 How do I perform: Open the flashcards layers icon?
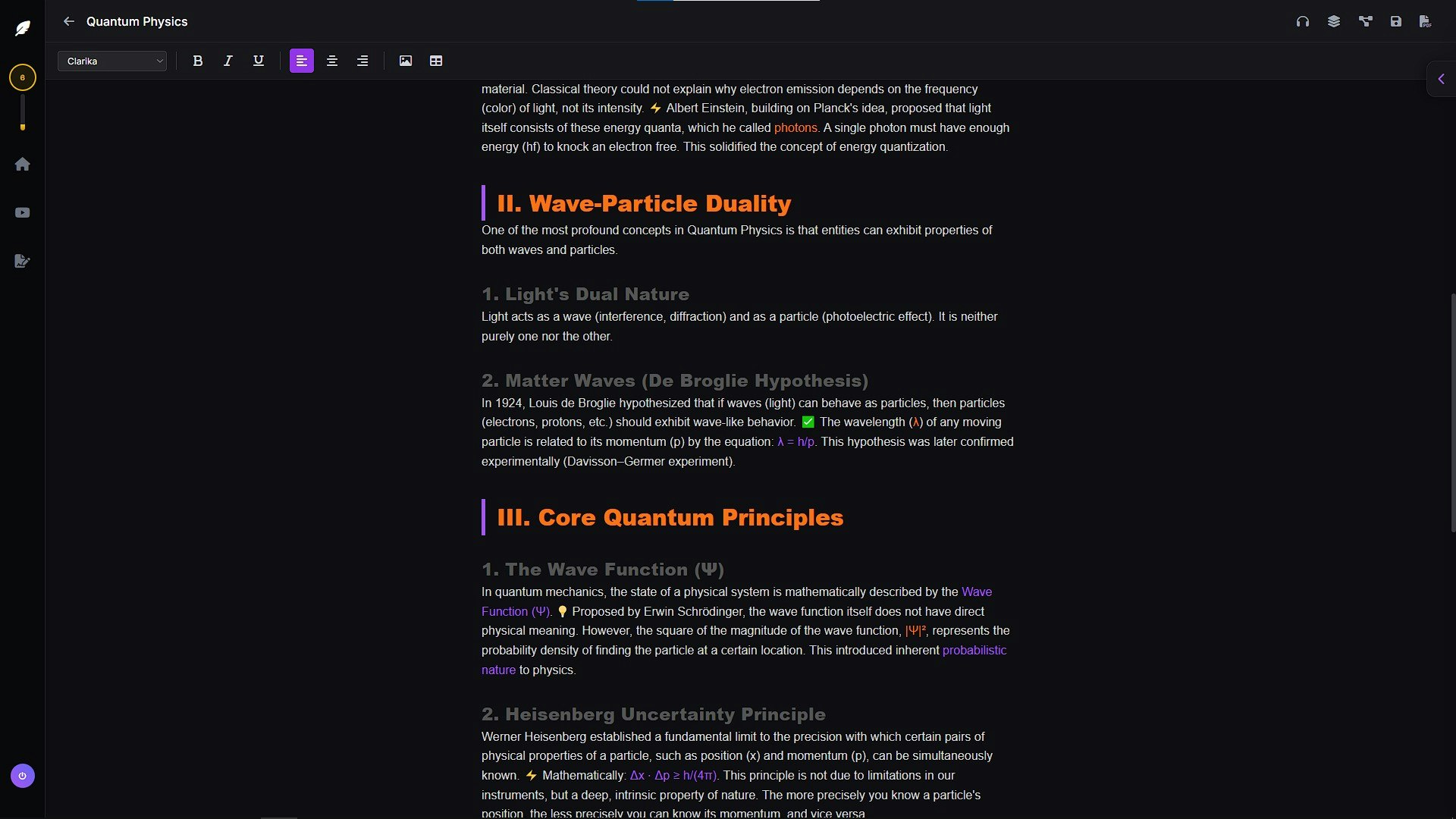1334,21
